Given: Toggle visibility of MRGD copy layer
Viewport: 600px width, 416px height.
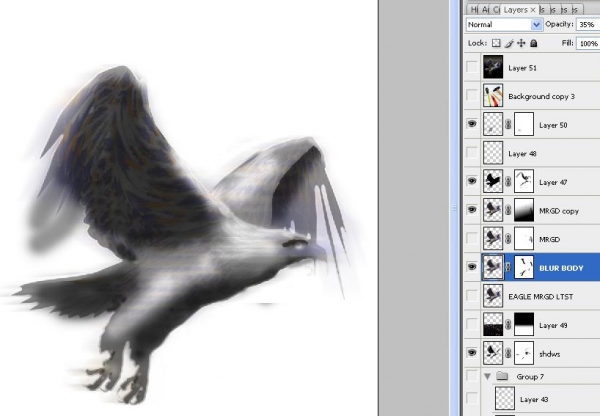Looking at the screenshot, I should pos(472,210).
